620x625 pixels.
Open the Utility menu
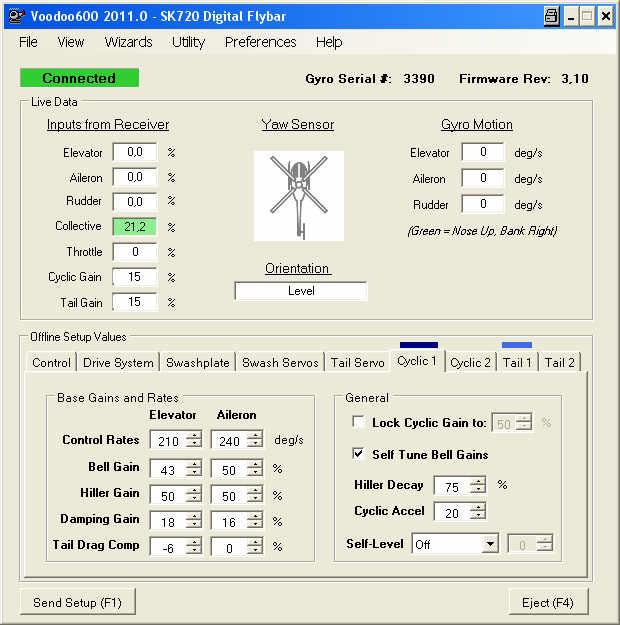click(x=188, y=42)
